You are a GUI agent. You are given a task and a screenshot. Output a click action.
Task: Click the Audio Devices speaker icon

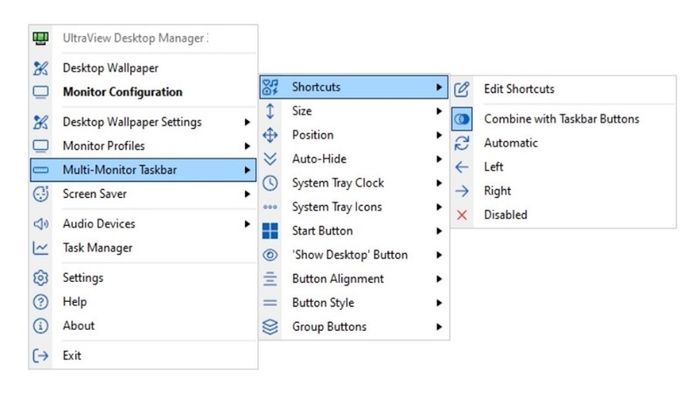click(x=41, y=224)
